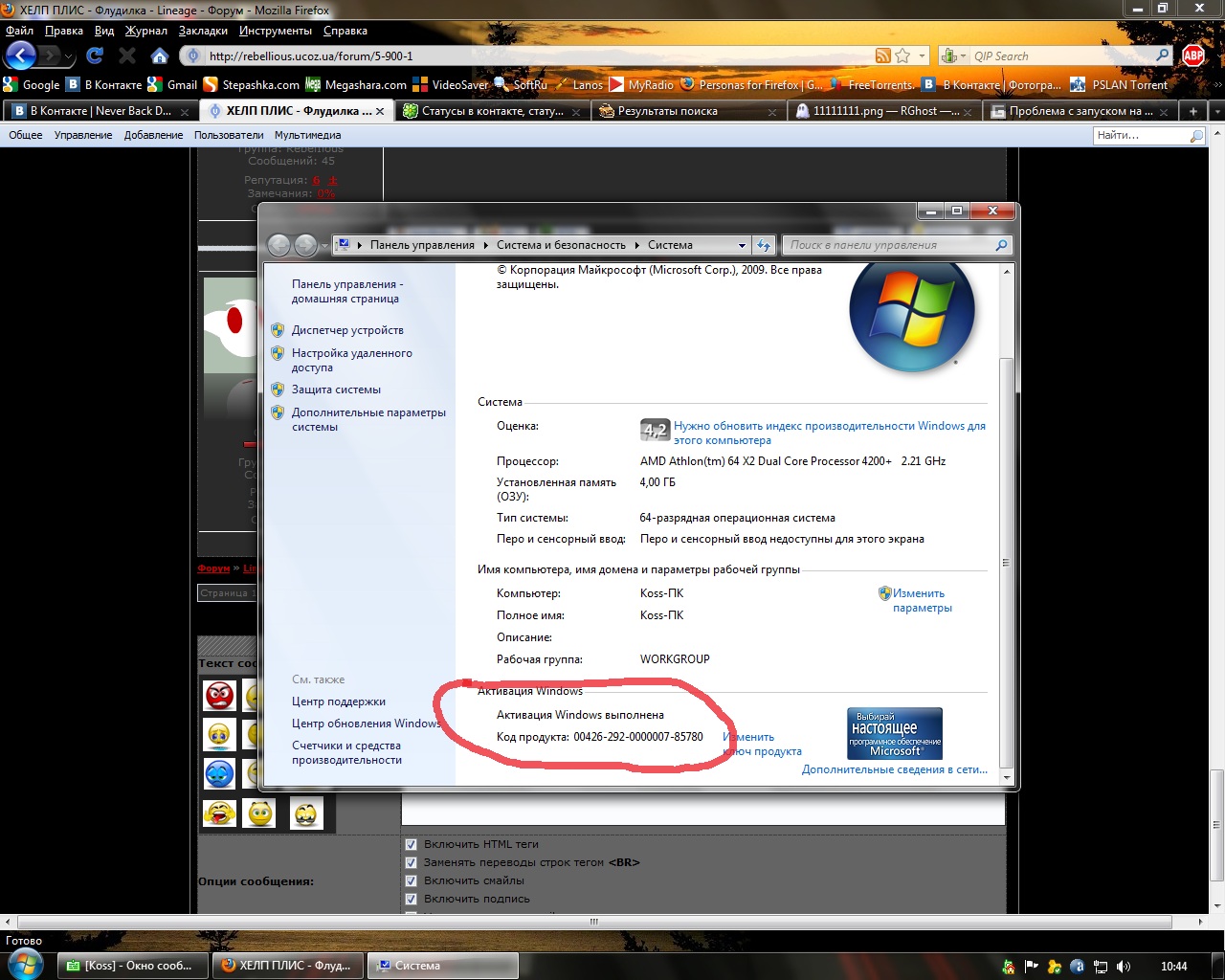Focus the Firefox URL address field

tap(536, 56)
